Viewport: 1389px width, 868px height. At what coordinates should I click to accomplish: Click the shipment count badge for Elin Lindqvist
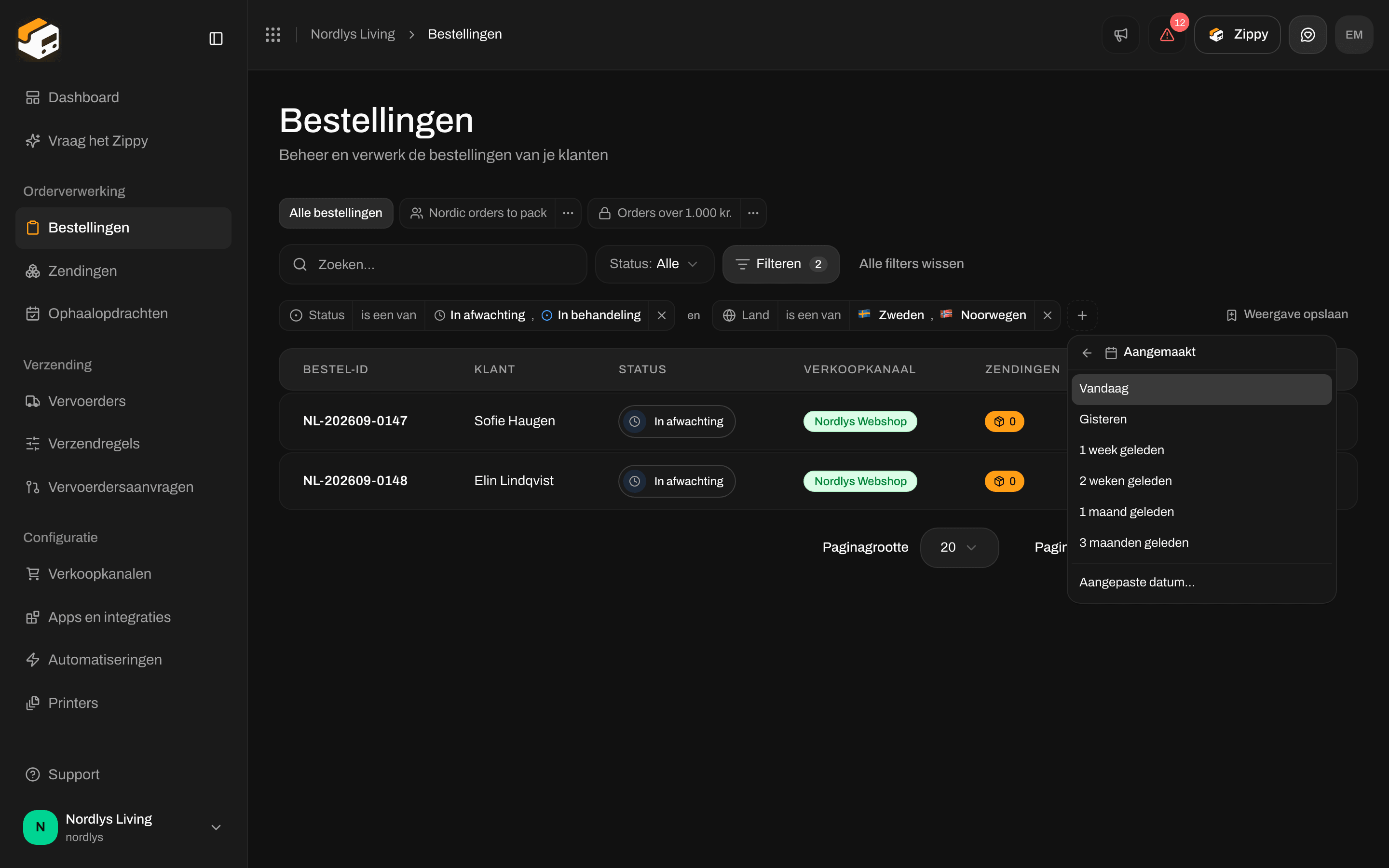click(1005, 481)
